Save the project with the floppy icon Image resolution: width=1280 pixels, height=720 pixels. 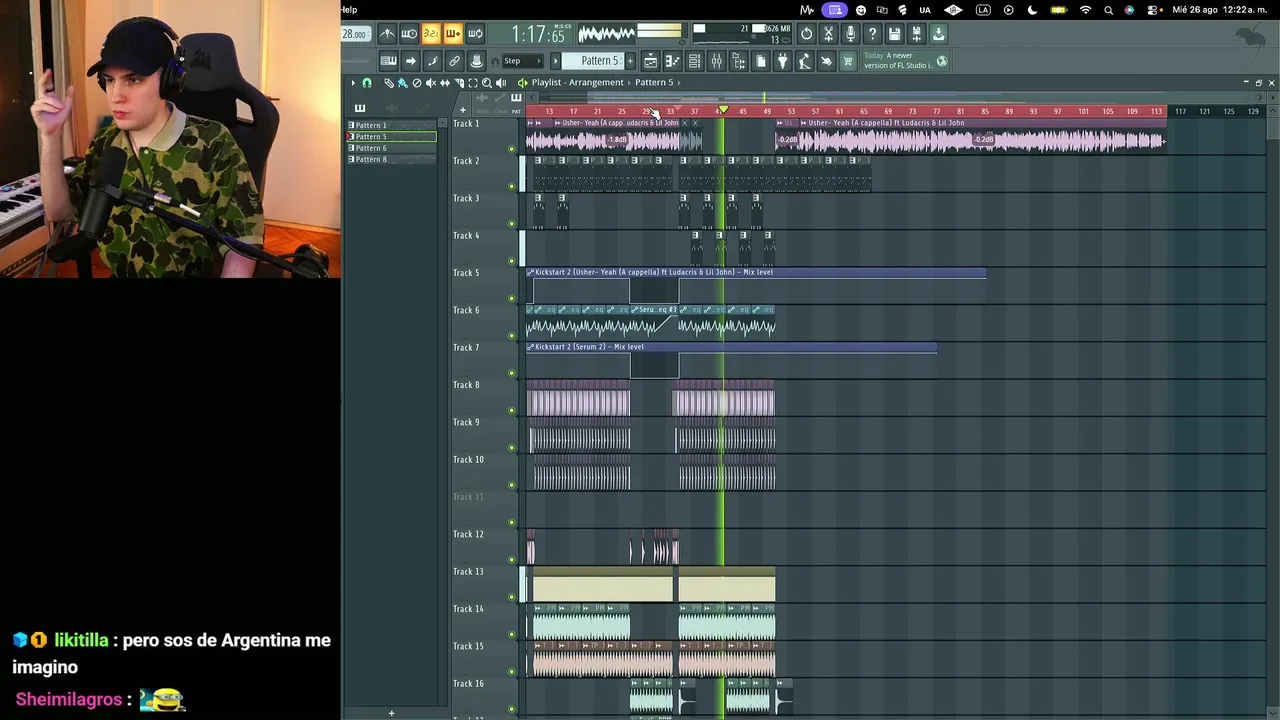point(894,34)
